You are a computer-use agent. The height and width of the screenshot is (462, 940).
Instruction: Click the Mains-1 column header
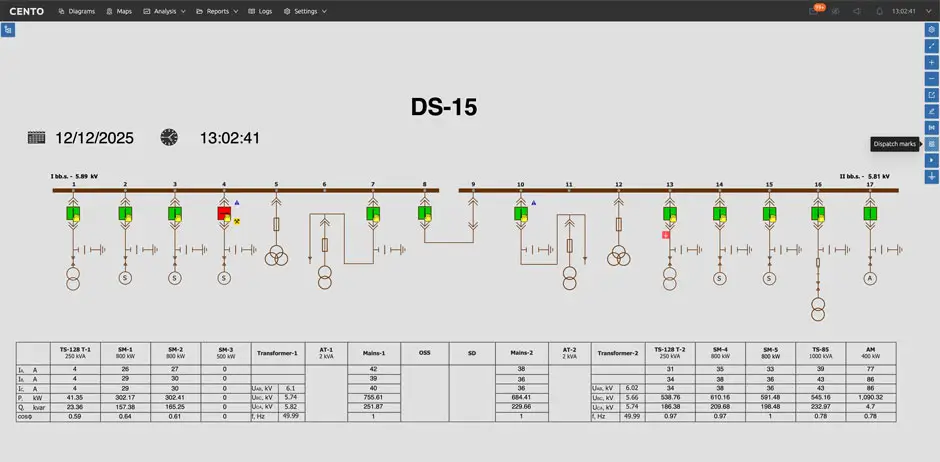373,354
